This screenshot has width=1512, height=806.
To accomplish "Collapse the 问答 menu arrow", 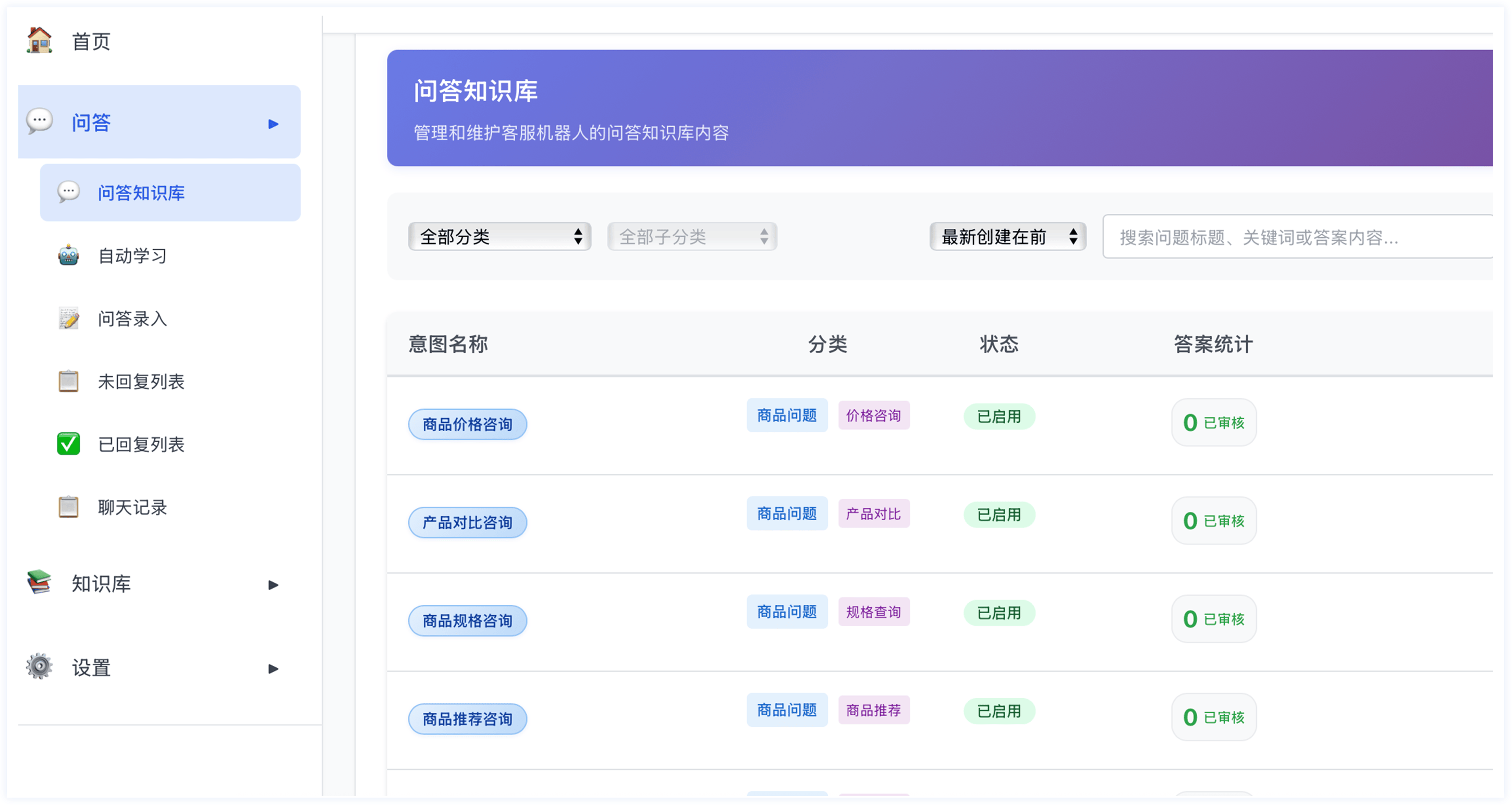I will pyautogui.click(x=273, y=123).
